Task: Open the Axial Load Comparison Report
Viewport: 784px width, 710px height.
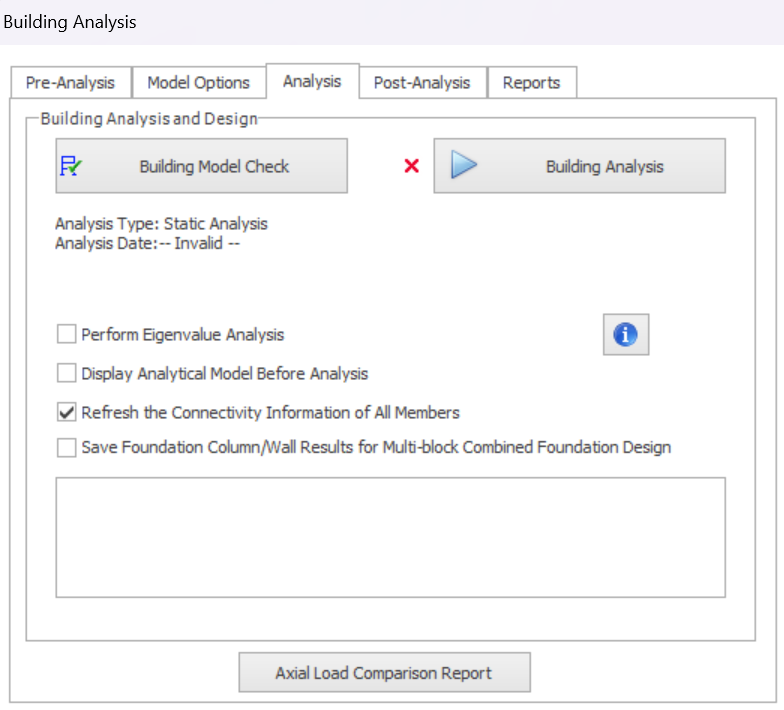Action: 384,673
